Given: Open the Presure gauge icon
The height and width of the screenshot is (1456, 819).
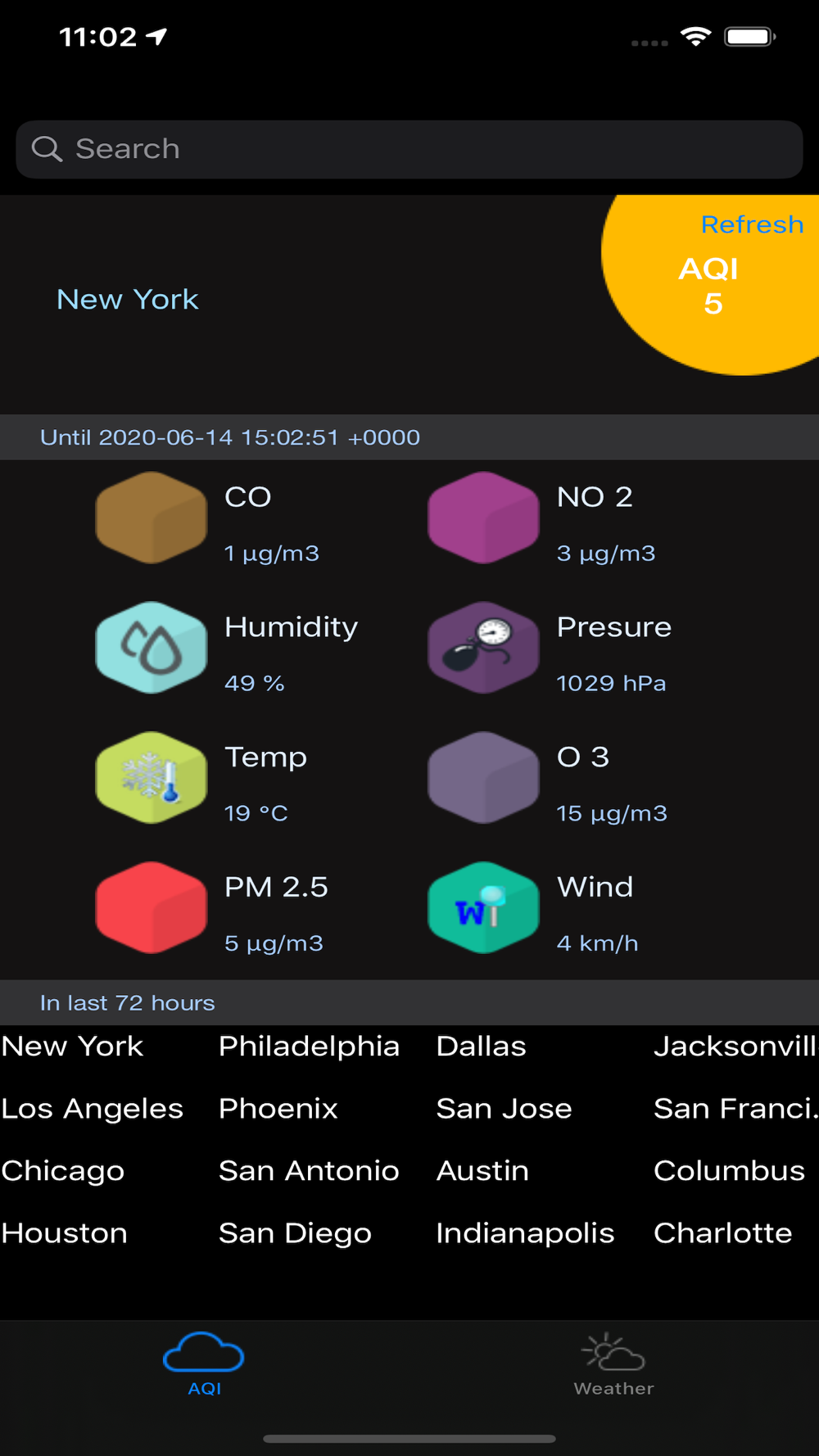Looking at the screenshot, I should point(483,648).
